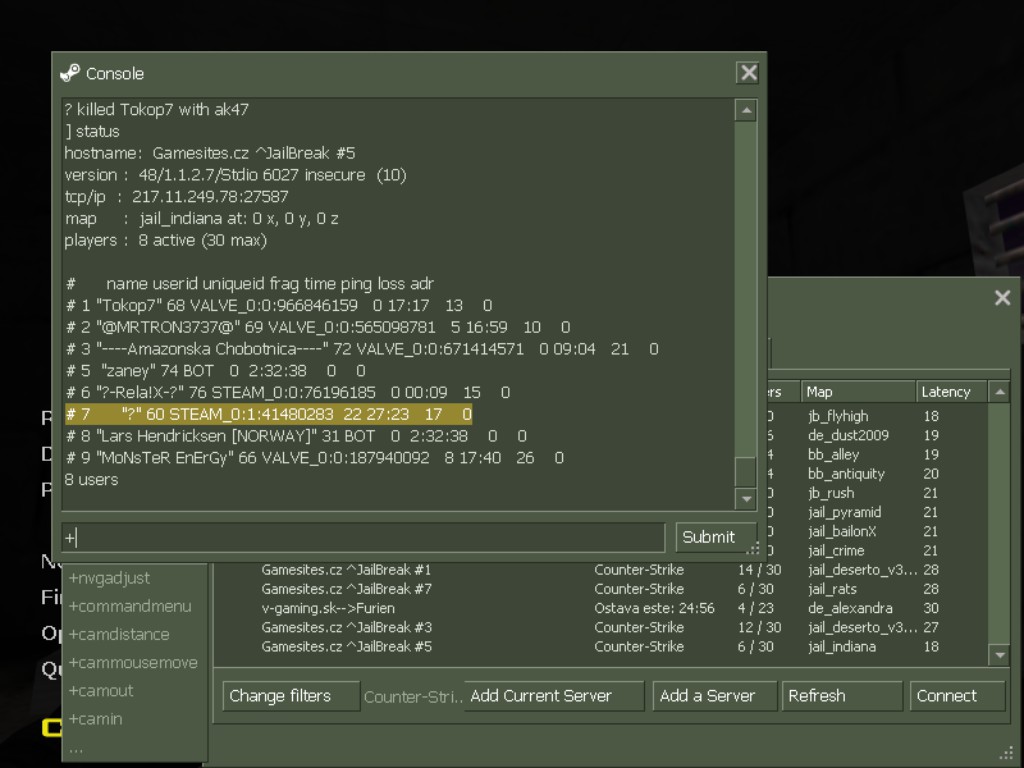Click the jail_crime map entry

pyautogui.click(x=836, y=551)
